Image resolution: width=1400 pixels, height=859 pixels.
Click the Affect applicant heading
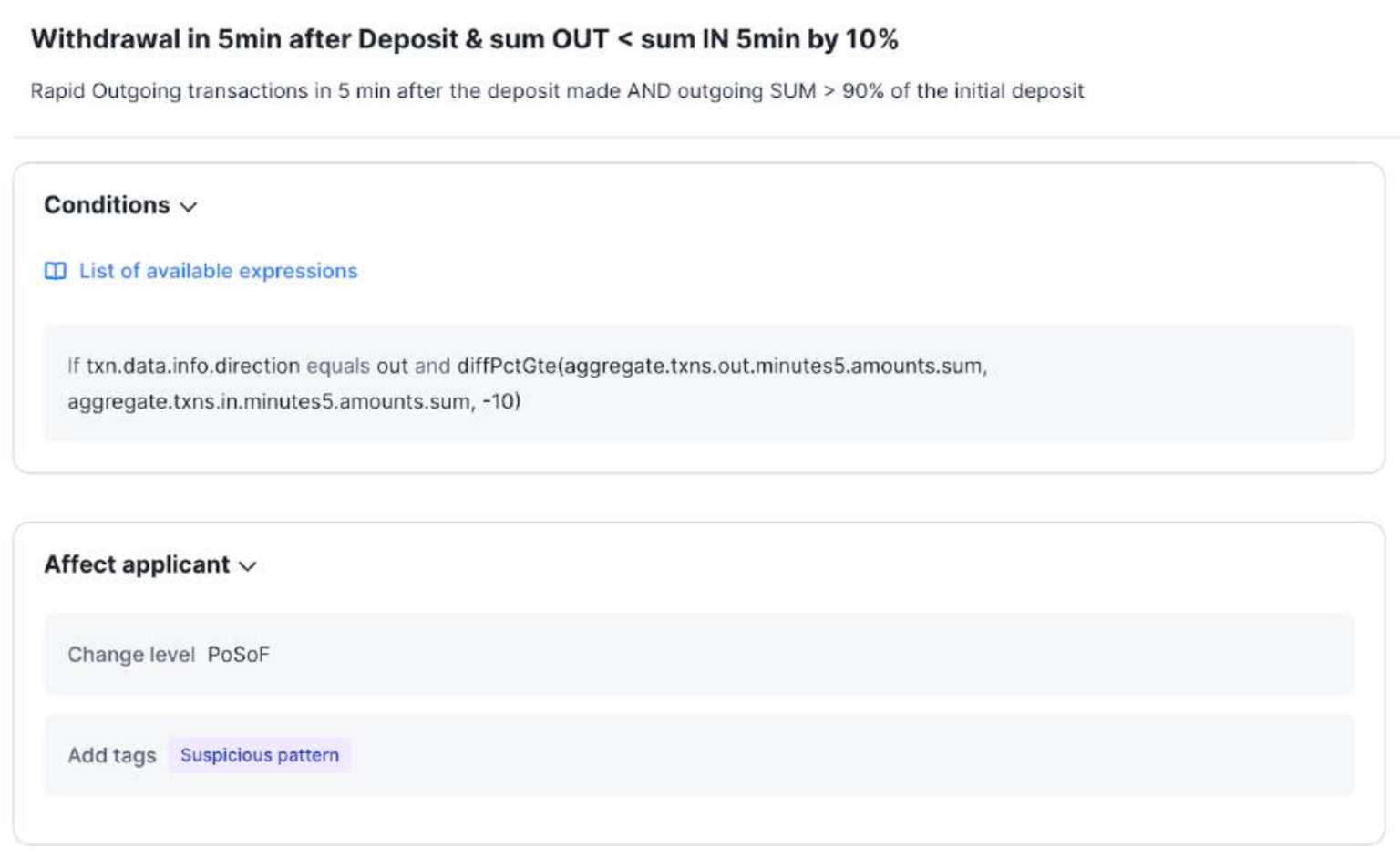coord(137,564)
